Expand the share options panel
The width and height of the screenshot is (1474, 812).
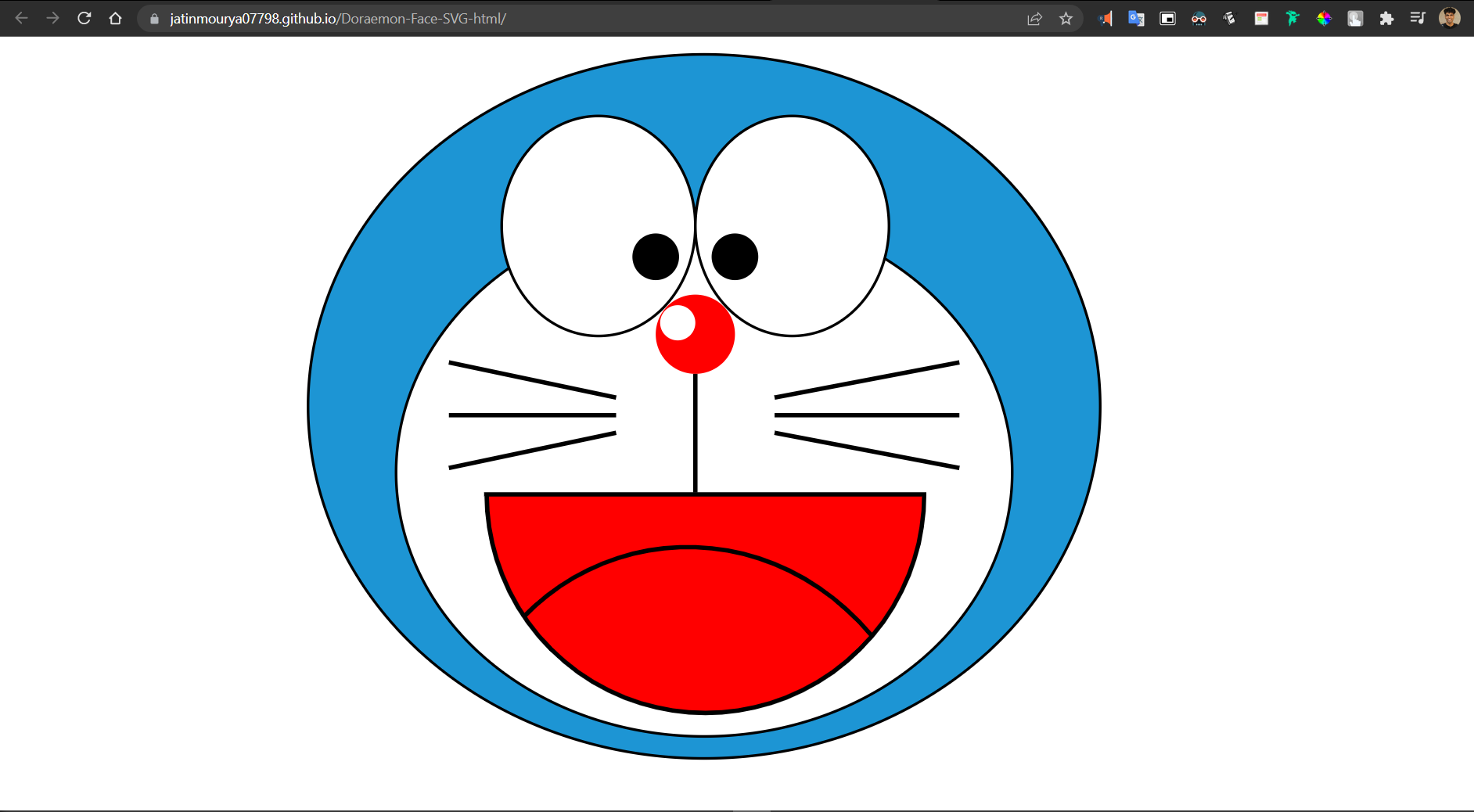click(x=1034, y=18)
